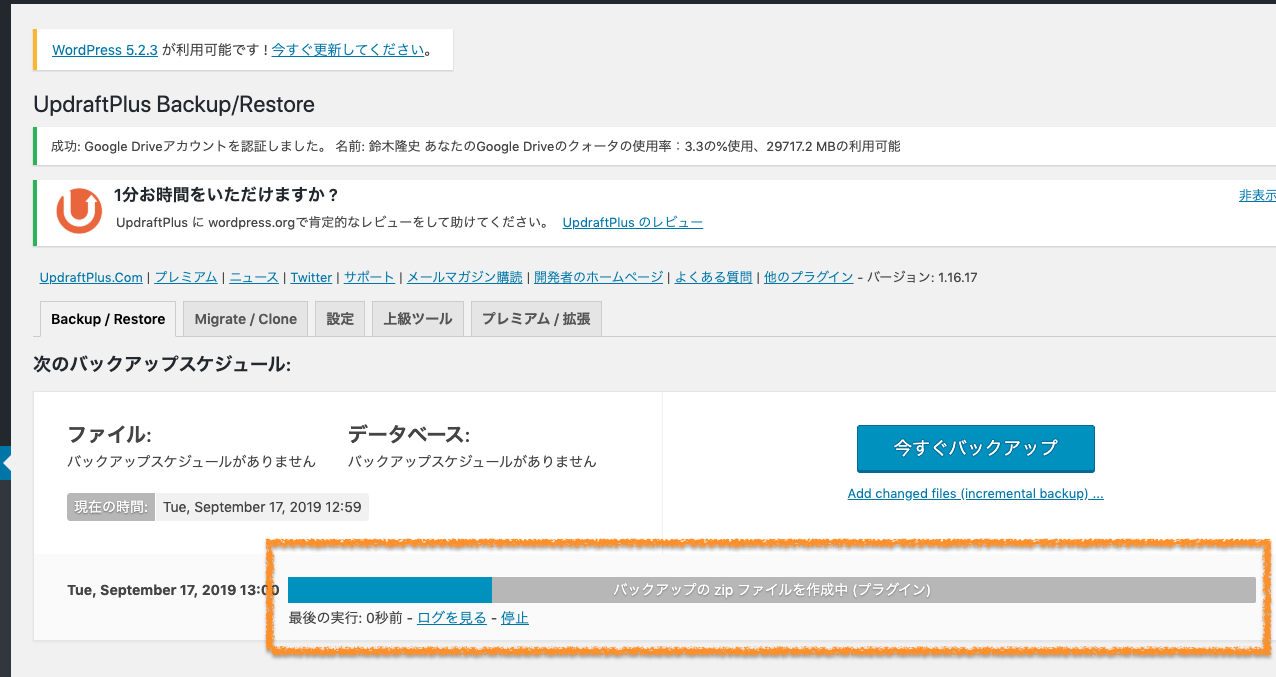The height and width of the screenshot is (677, 1276).
Task: Switch to the 設定 tab
Action: click(x=340, y=319)
